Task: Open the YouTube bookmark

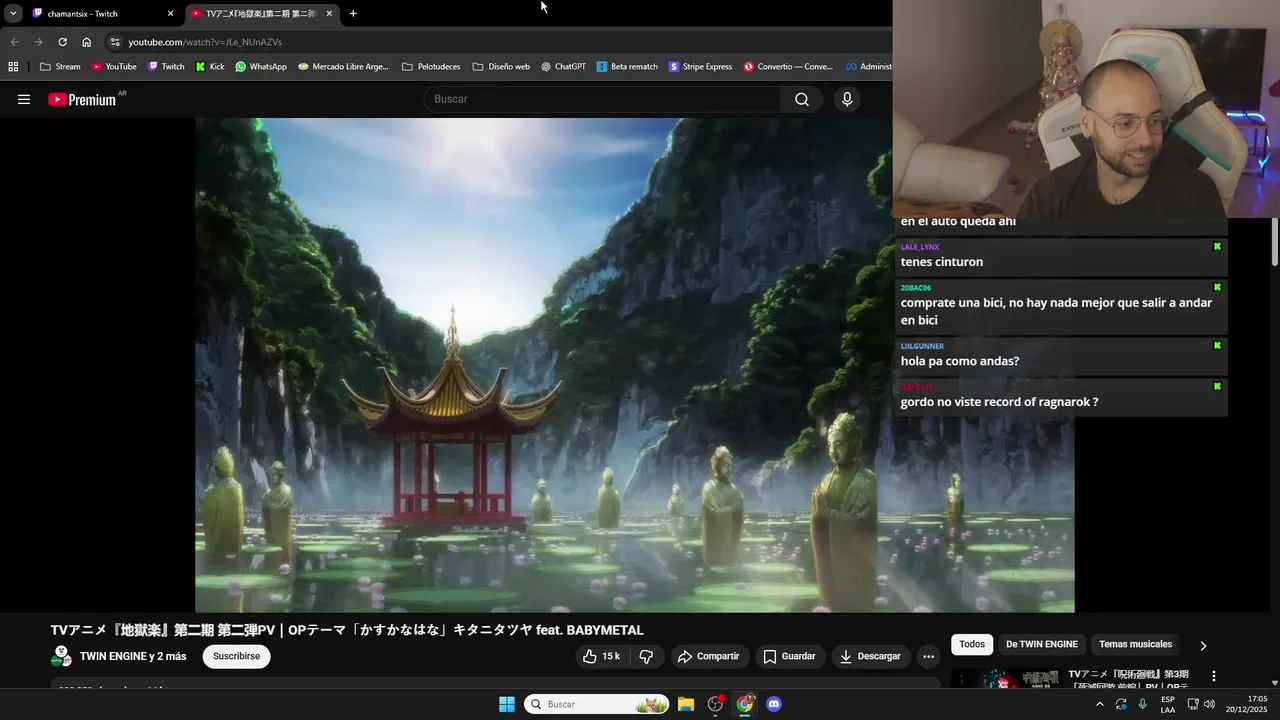Action: [x=114, y=67]
